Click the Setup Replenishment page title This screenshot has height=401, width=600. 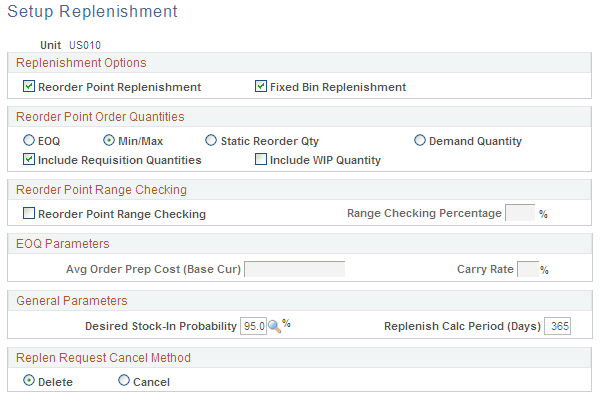point(92,12)
